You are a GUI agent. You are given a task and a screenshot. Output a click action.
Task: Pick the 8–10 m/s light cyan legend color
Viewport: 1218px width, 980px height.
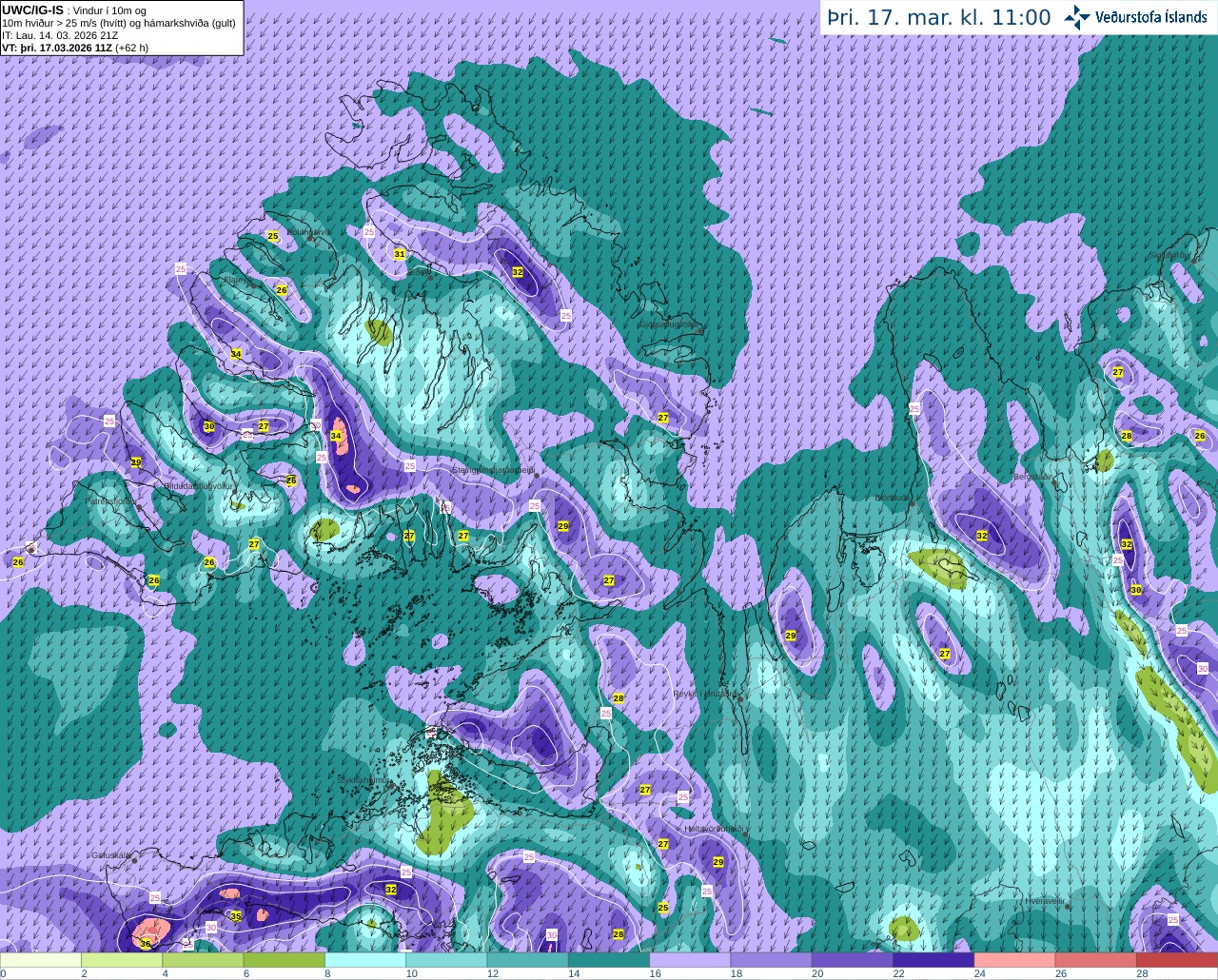coord(365,960)
